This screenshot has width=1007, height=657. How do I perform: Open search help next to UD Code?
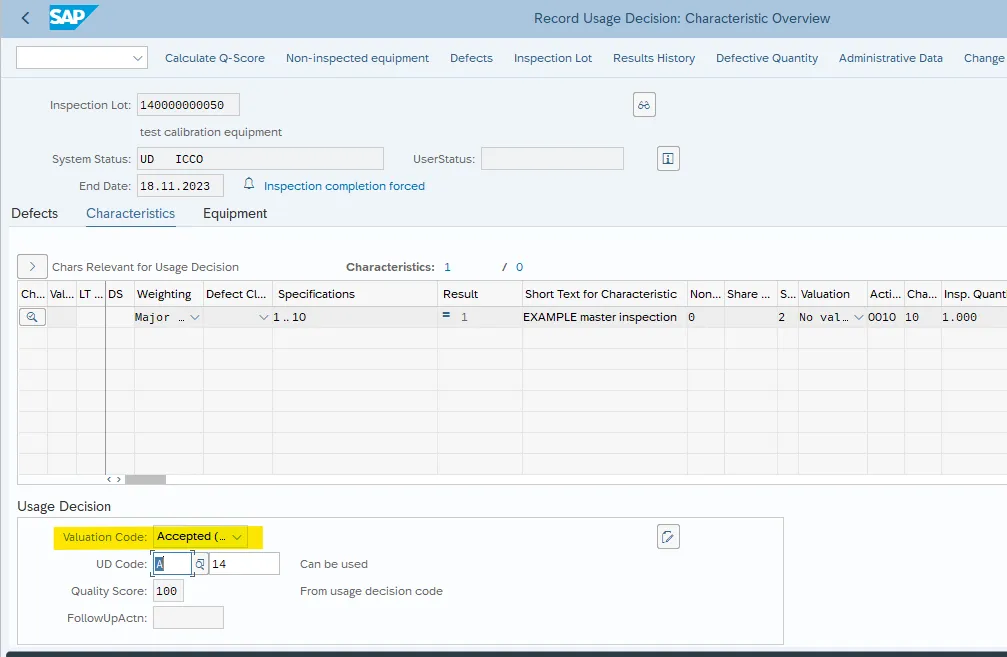[x=200, y=564]
